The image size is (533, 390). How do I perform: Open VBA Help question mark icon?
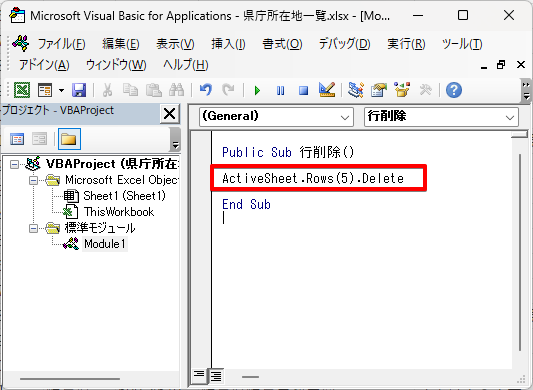(454, 90)
